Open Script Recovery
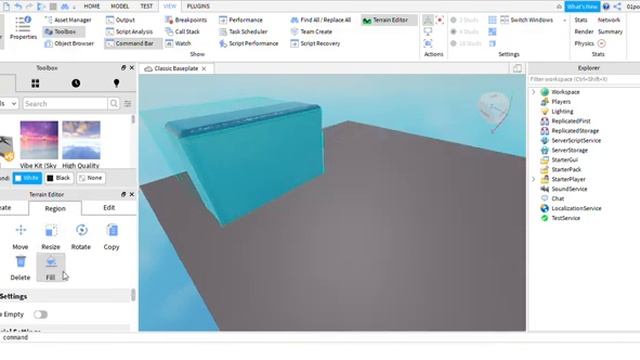The image size is (640, 360). pyautogui.click(x=315, y=43)
